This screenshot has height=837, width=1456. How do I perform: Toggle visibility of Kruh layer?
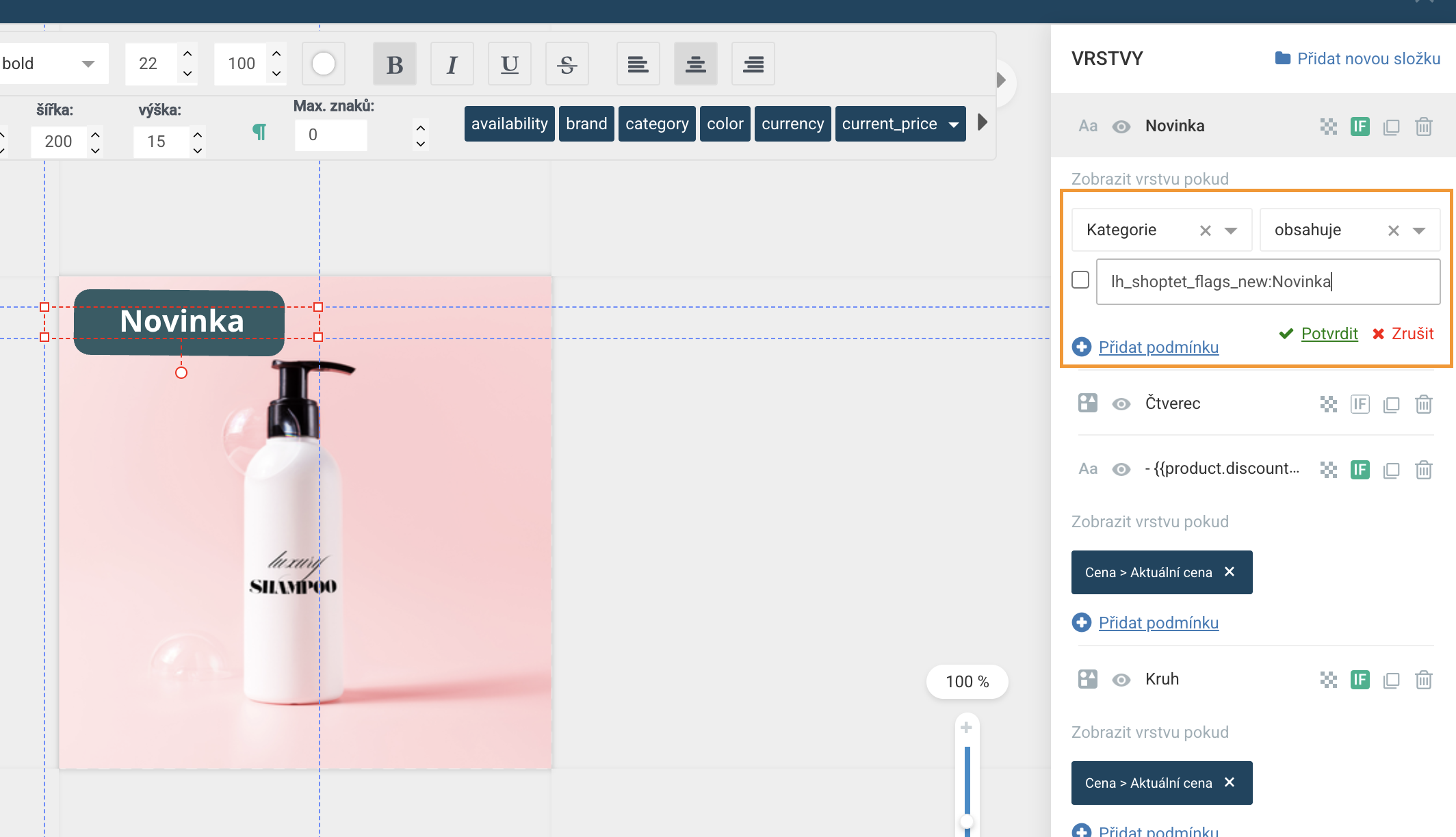[x=1121, y=680]
